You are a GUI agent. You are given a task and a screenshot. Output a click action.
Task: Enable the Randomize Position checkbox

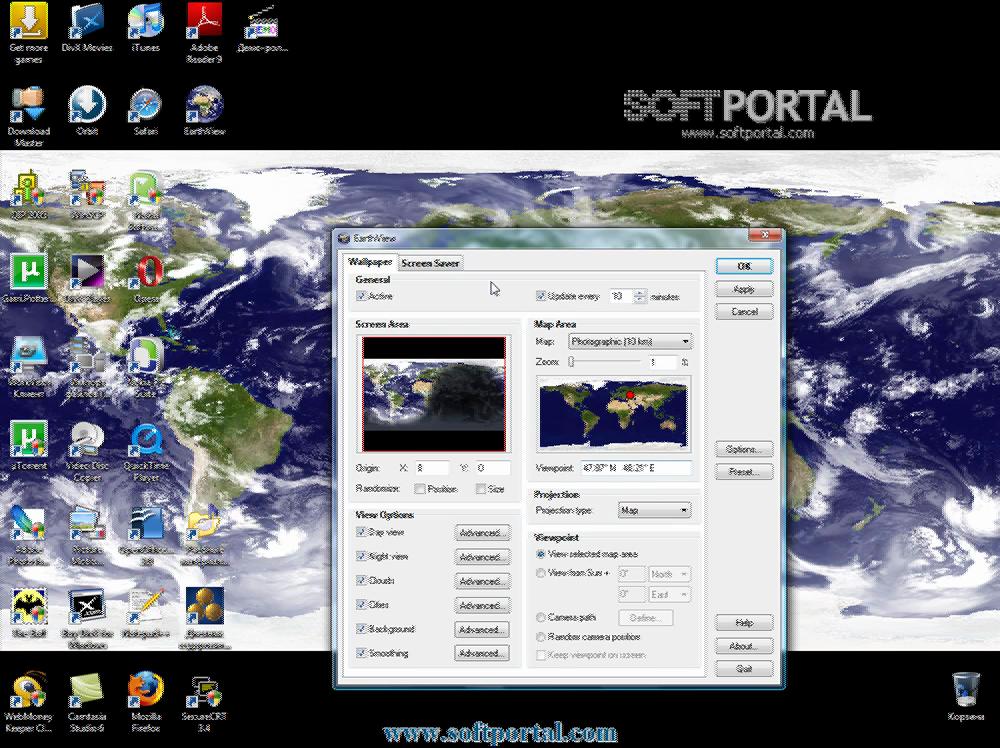tap(419, 489)
